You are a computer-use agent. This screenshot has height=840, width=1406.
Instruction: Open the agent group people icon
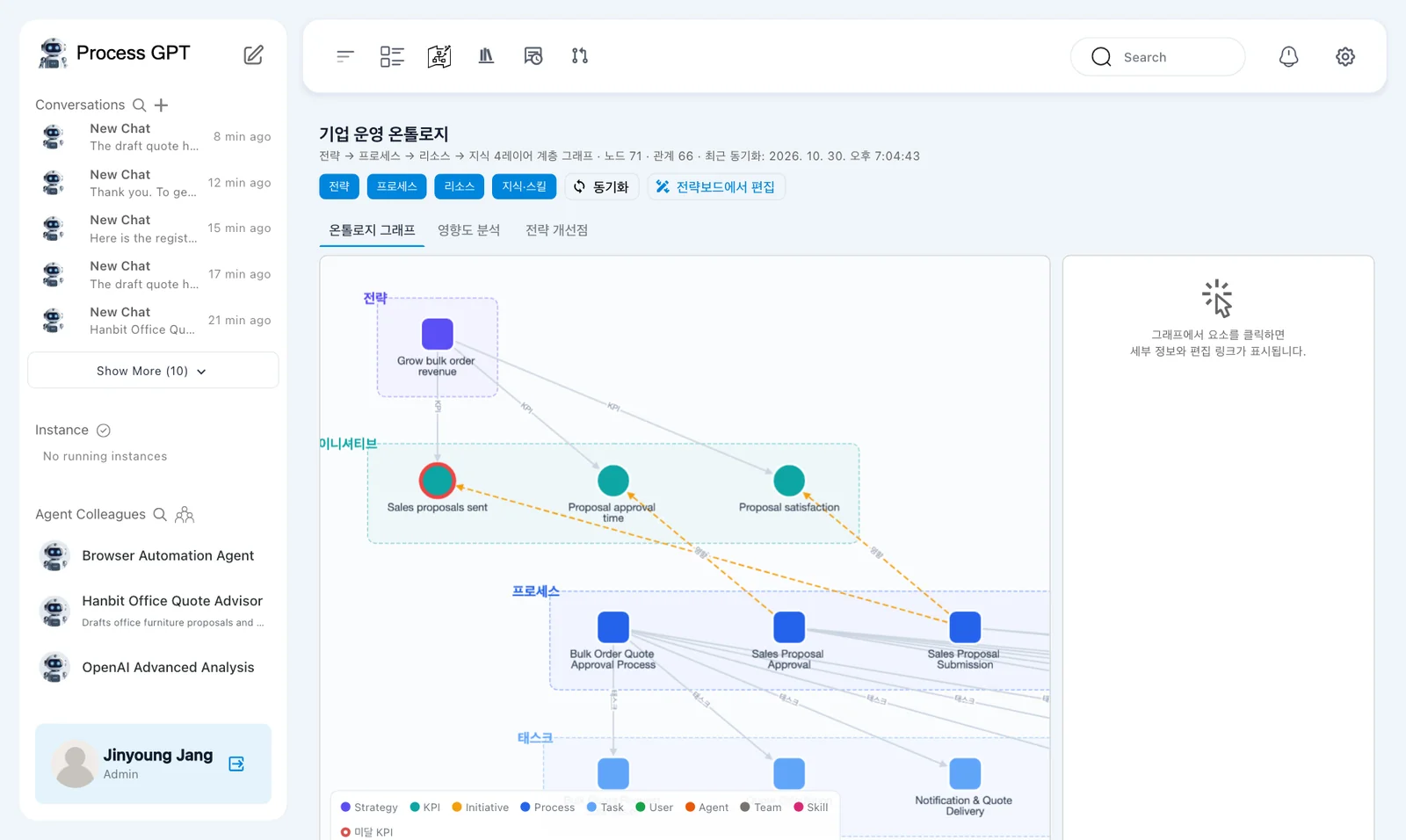pyautogui.click(x=185, y=515)
